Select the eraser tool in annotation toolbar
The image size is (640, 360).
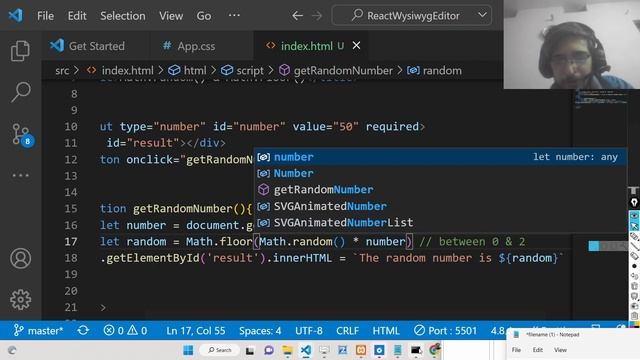point(634,256)
